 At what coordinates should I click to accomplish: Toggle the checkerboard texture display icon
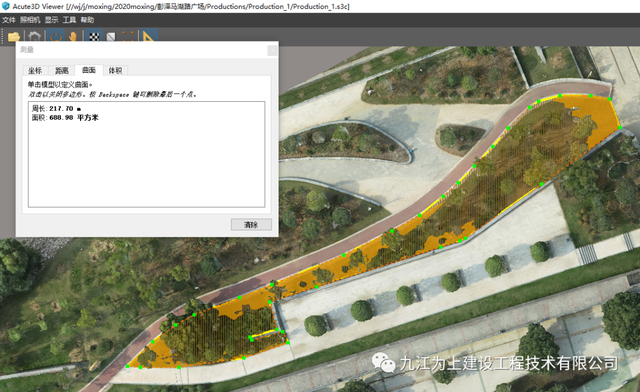(94, 37)
